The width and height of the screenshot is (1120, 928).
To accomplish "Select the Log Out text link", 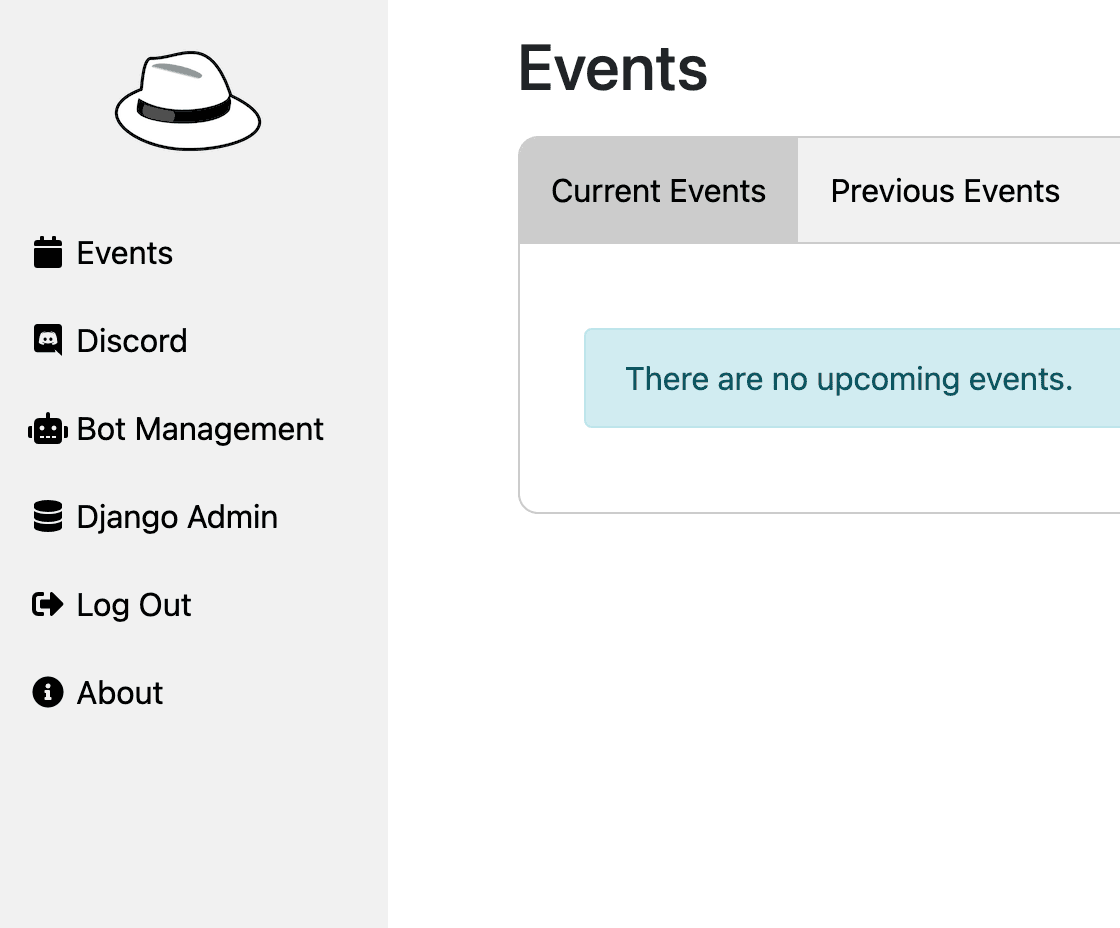I will (x=134, y=605).
